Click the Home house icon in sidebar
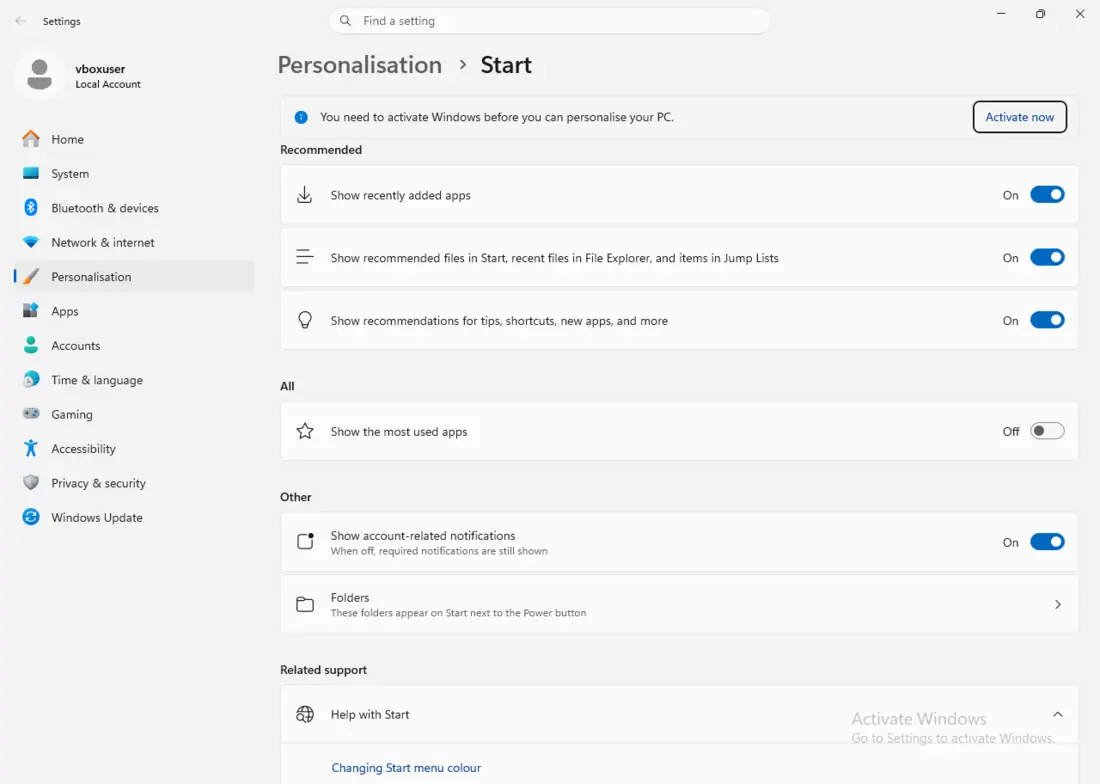 pos(31,139)
